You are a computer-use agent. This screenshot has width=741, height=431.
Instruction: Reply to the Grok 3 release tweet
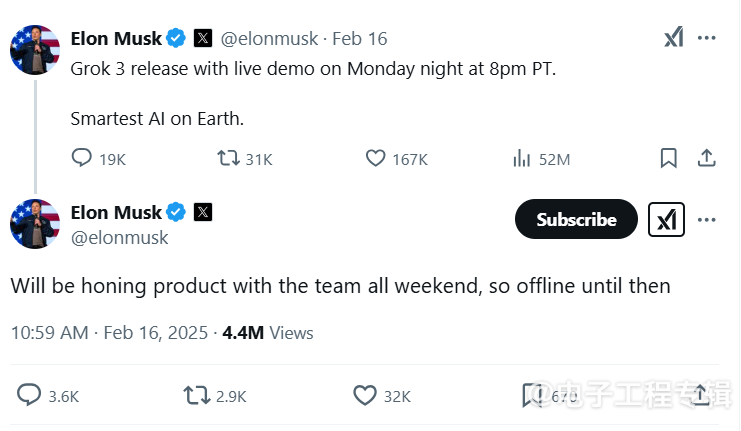82,158
